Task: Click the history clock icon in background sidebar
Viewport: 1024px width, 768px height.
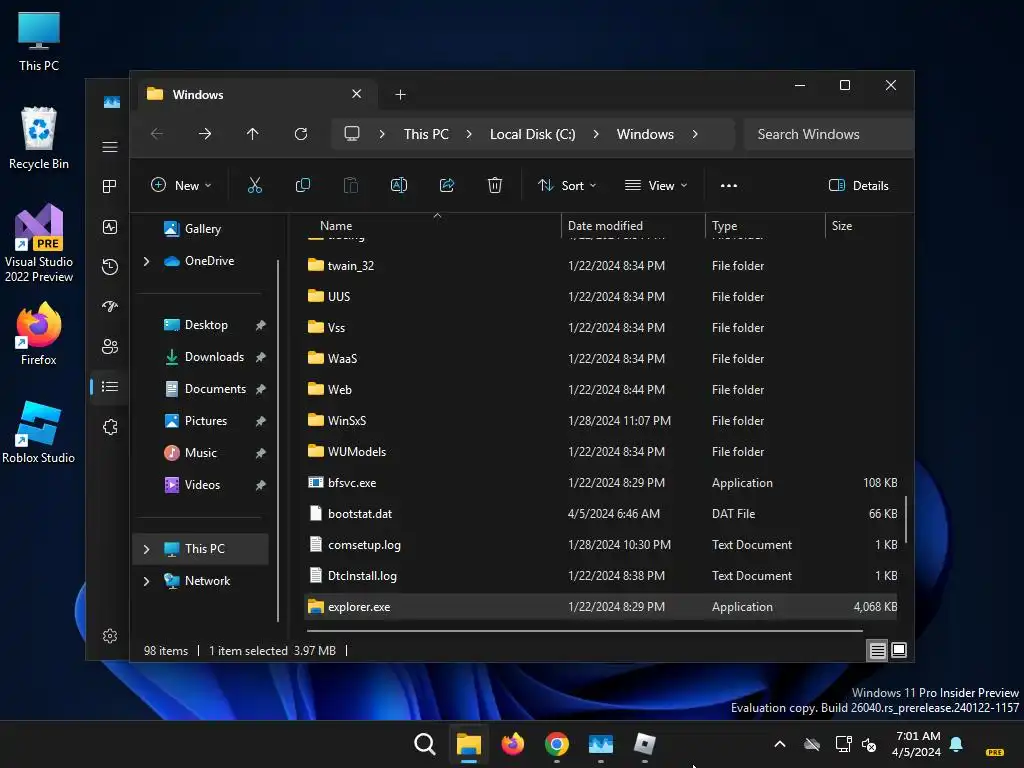Action: click(x=110, y=266)
